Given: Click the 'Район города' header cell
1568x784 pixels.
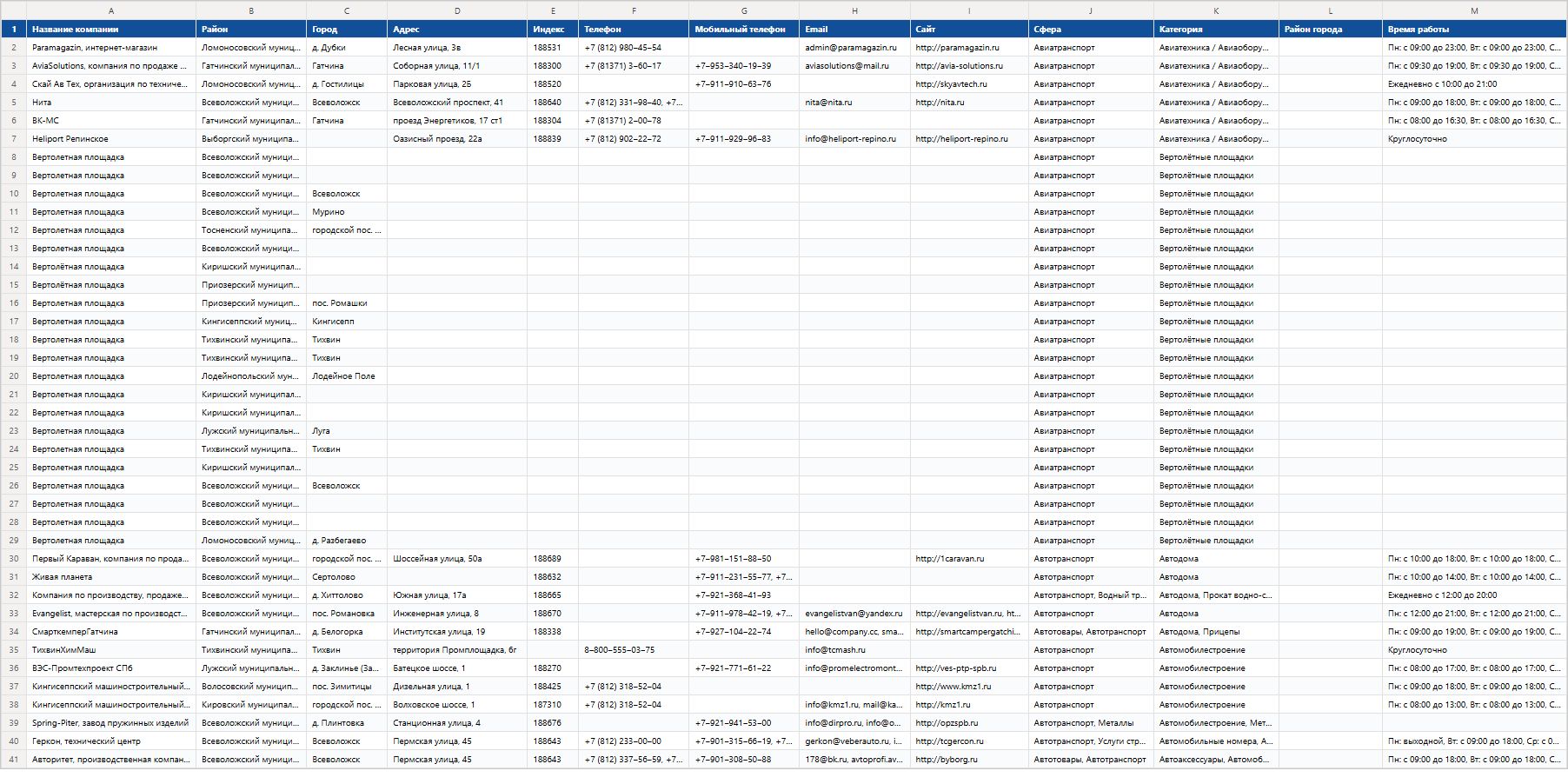Looking at the screenshot, I should pos(1331,30).
